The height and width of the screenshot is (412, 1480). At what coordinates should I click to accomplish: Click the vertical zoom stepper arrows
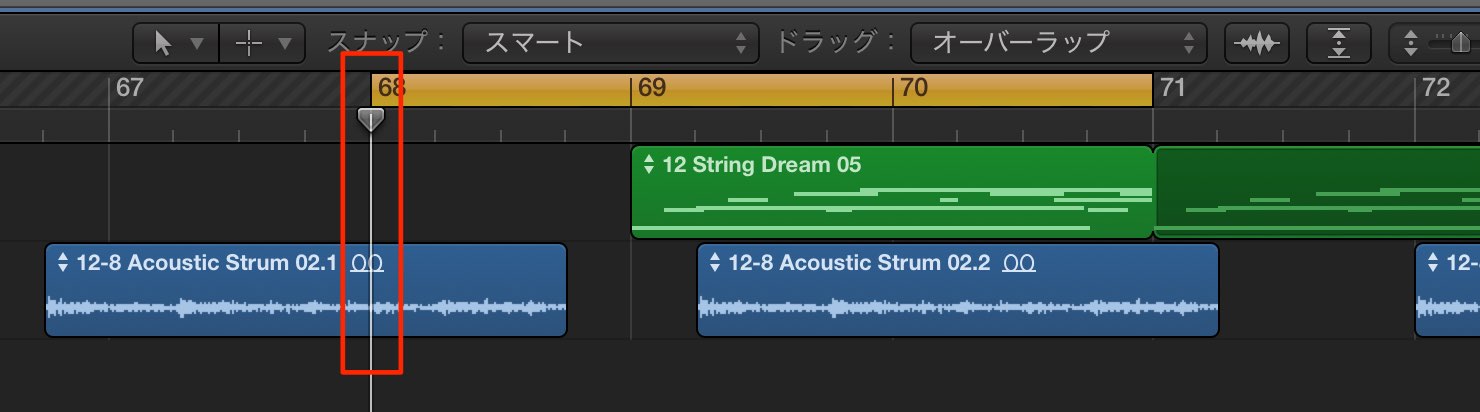pos(1410,43)
